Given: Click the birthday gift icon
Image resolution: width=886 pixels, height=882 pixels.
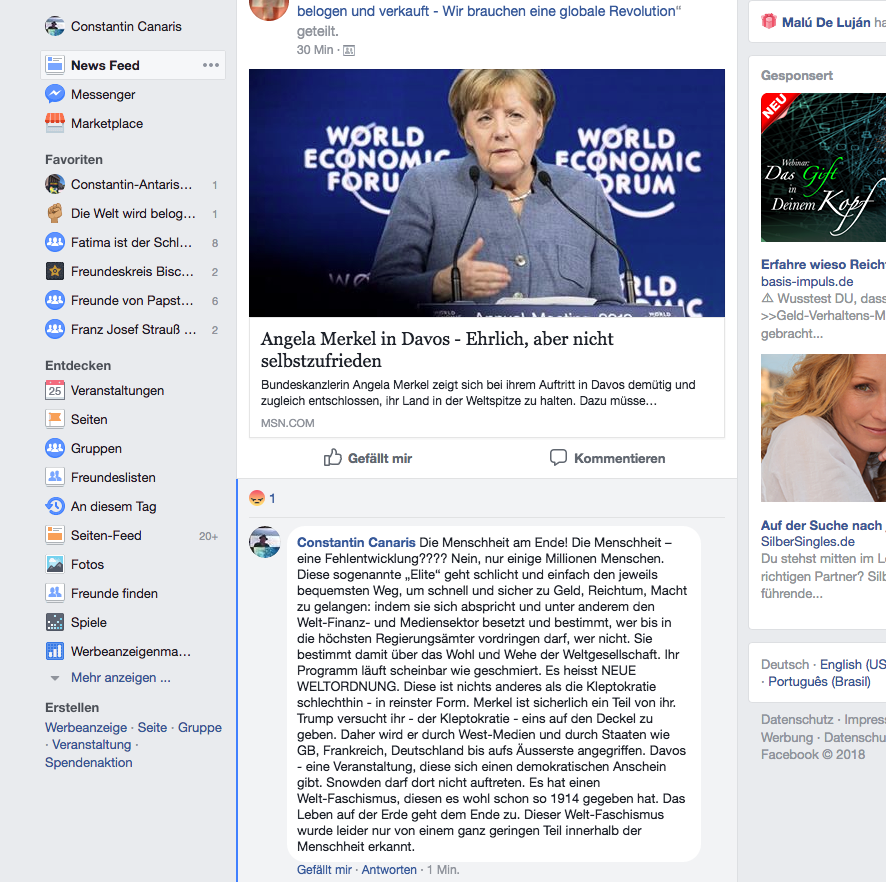Looking at the screenshot, I should (768, 21).
